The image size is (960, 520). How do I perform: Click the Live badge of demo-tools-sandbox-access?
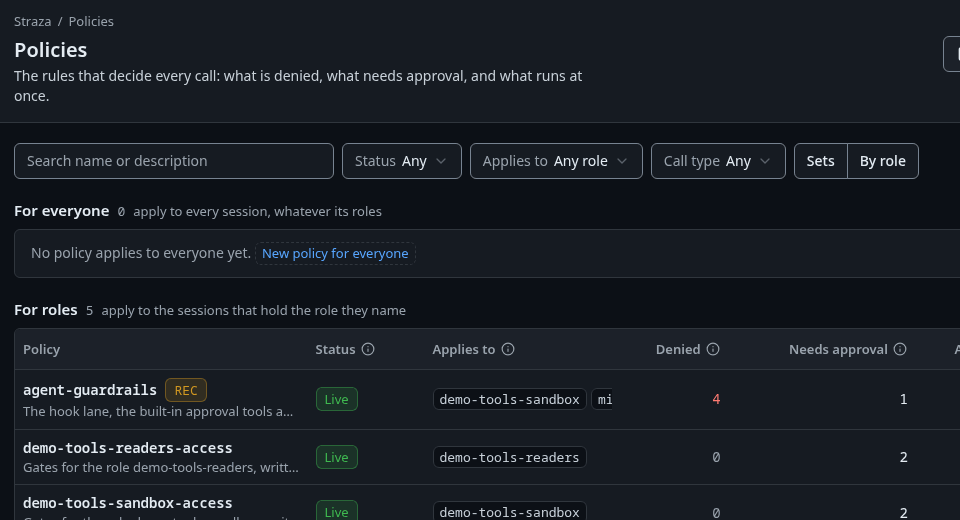tap(337, 511)
